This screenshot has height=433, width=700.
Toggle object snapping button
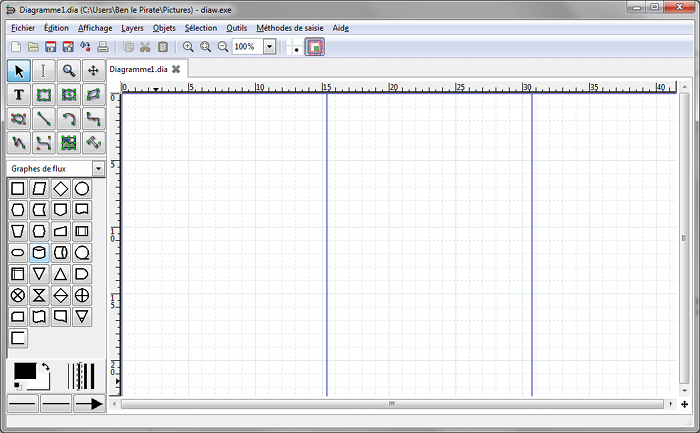(x=315, y=47)
